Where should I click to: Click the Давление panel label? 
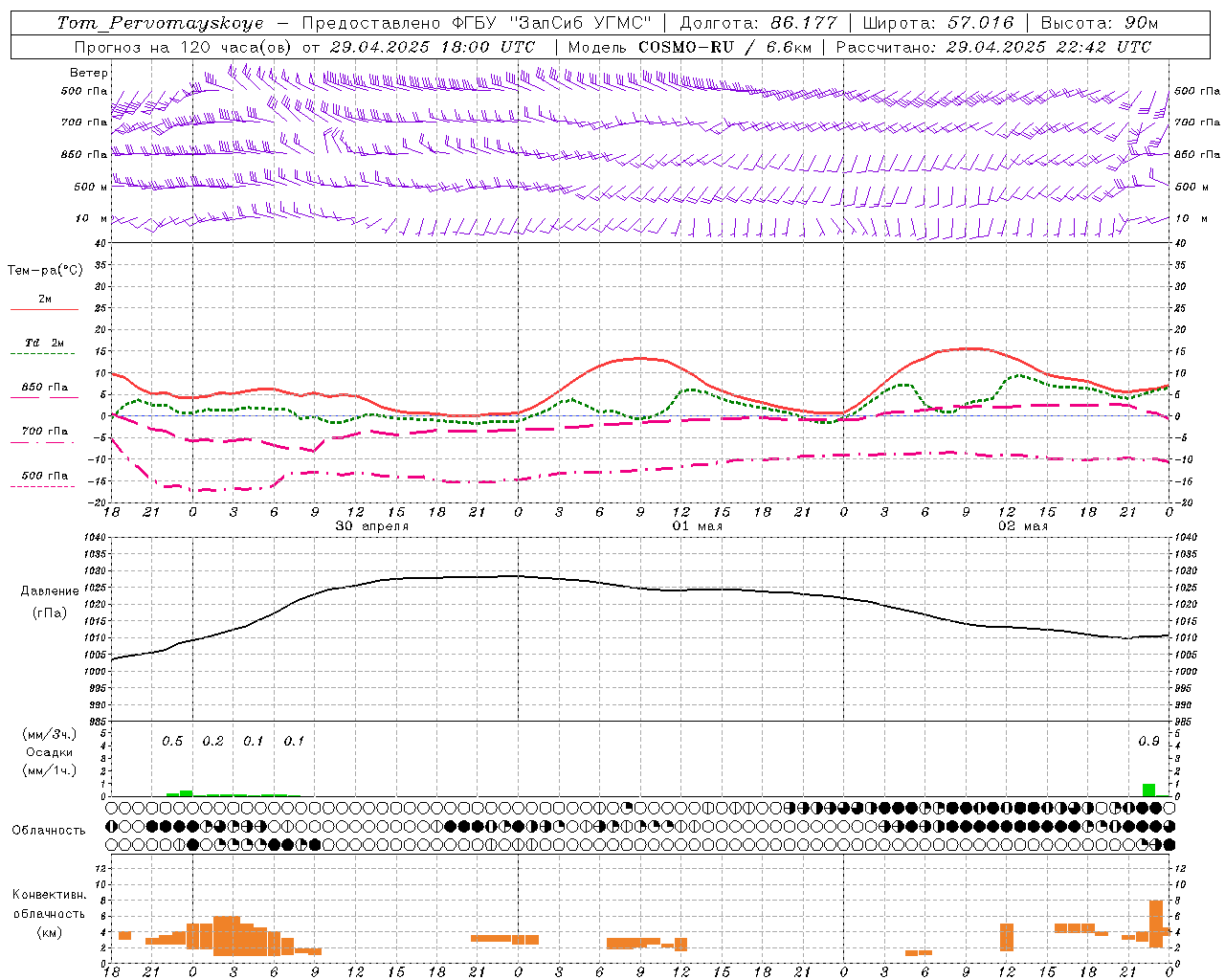(x=50, y=591)
